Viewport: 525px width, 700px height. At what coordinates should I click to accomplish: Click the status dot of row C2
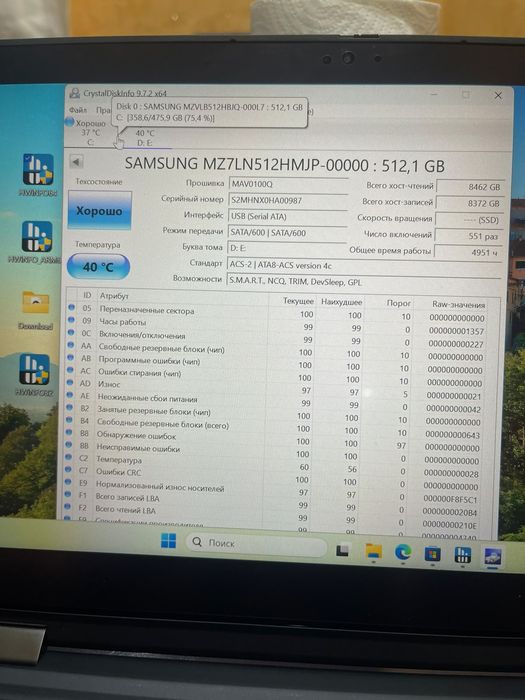click(68, 457)
